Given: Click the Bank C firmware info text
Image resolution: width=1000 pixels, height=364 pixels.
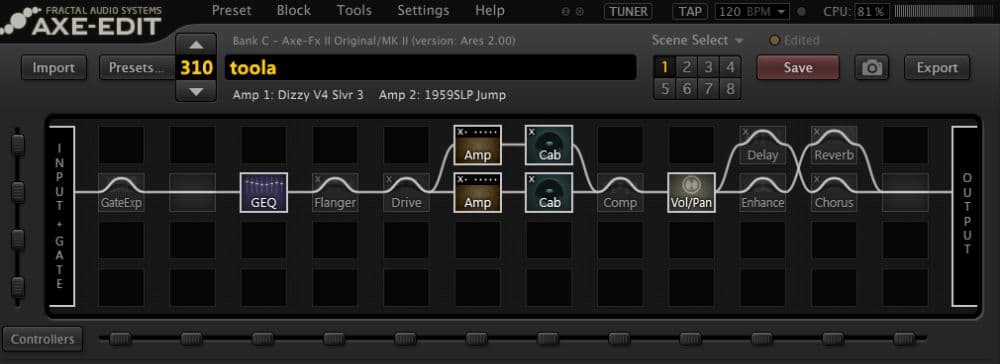Looking at the screenshot, I should click(374, 41).
